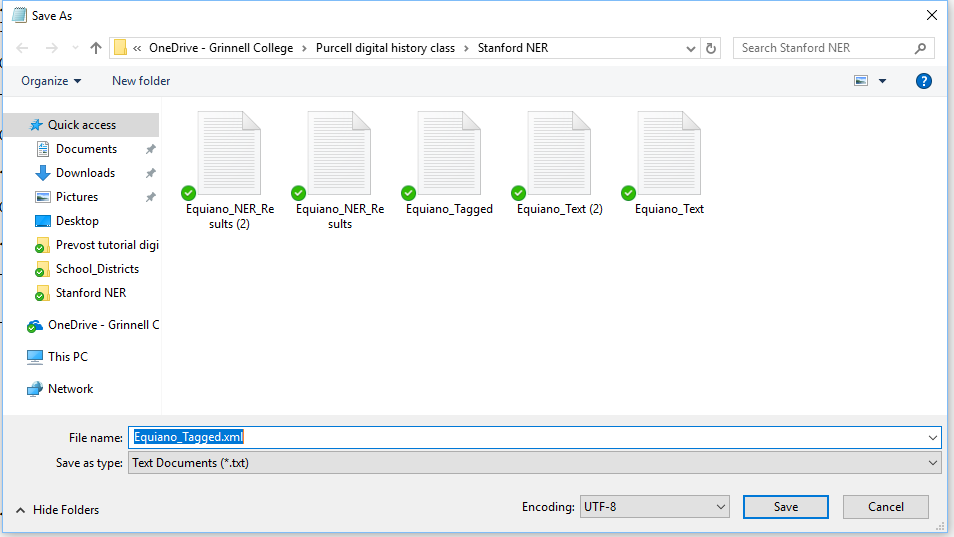Screen dimensions: 954x537
Task: Click the Change your view icon
Action: 860,81
